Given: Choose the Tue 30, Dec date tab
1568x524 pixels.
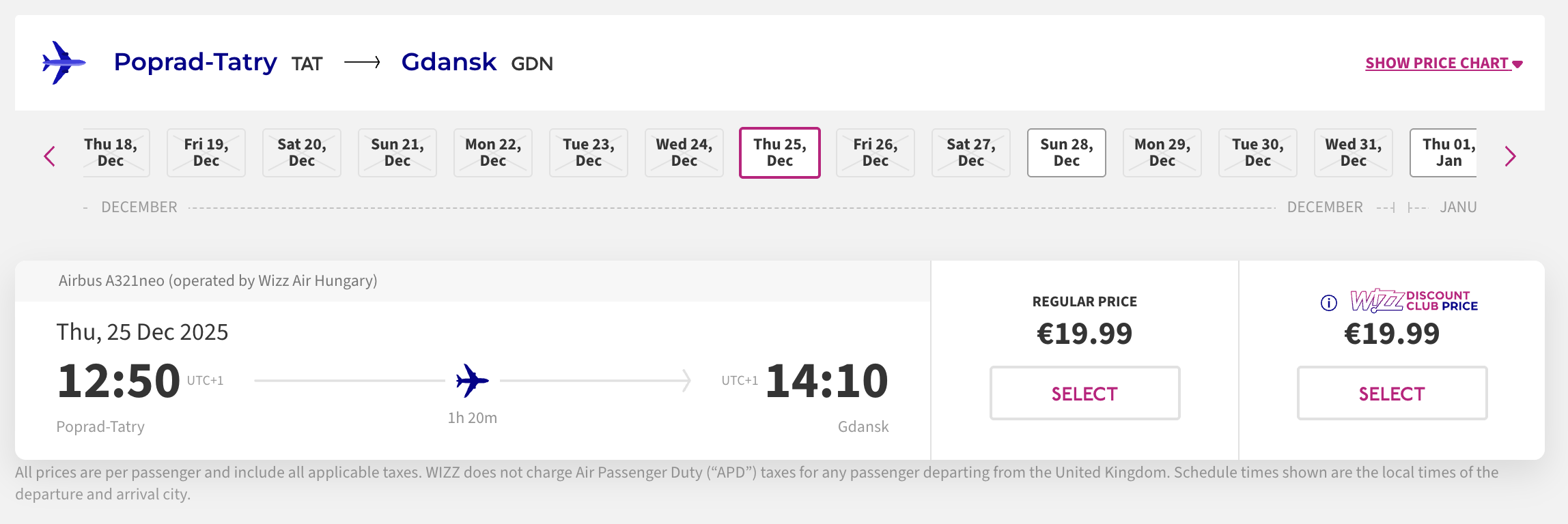Looking at the screenshot, I should coord(1258,153).
